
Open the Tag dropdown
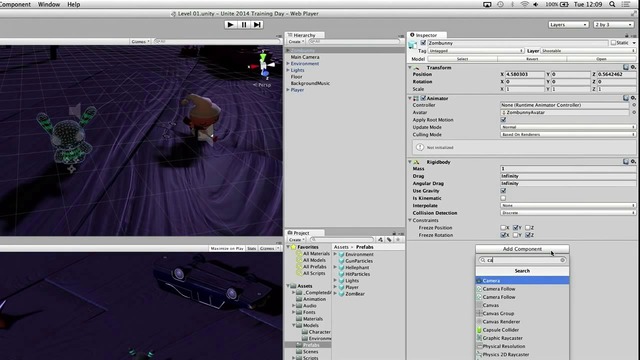pos(476,51)
